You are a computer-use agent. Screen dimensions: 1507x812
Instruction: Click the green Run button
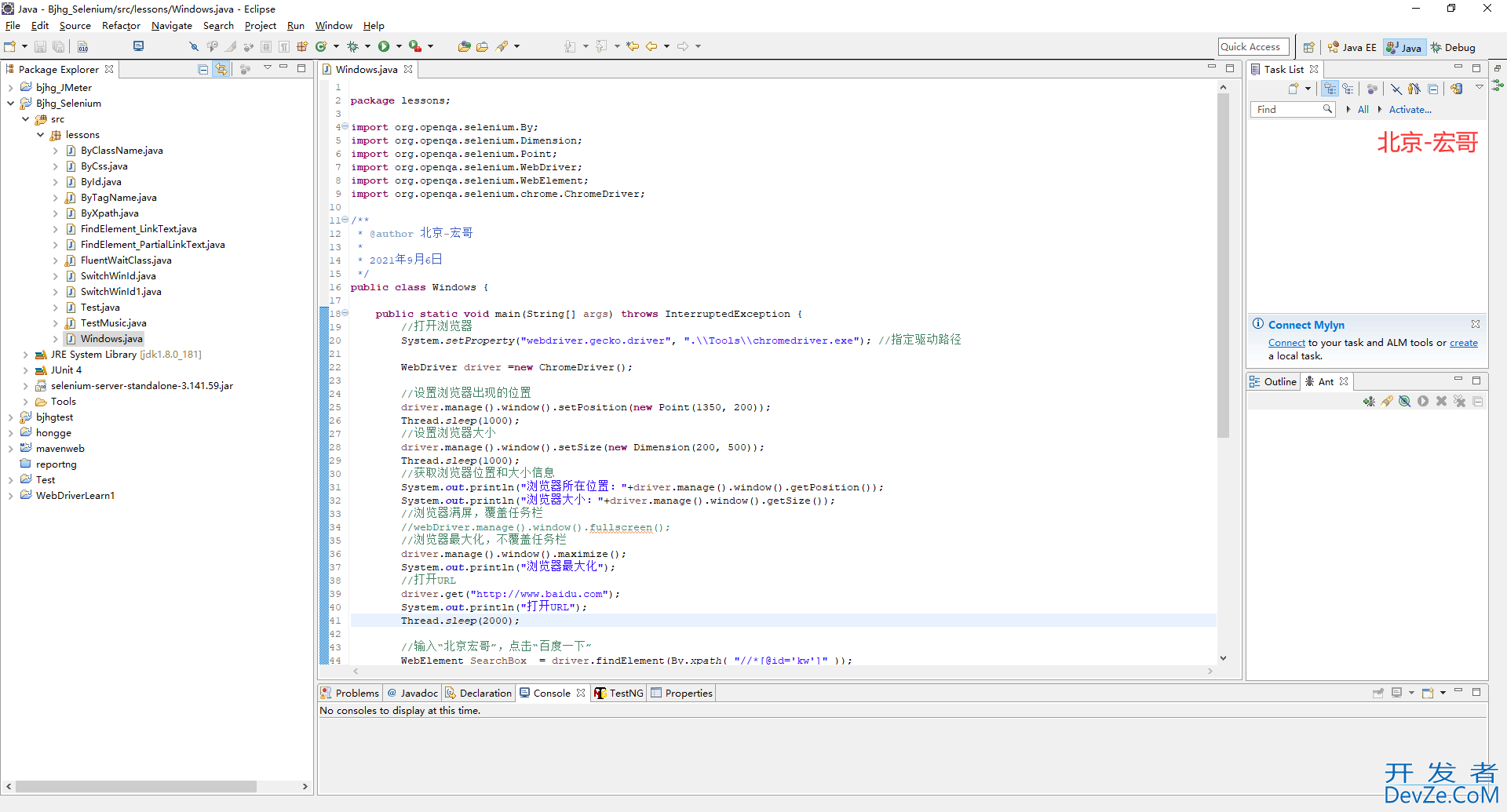[x=384, y=46]
